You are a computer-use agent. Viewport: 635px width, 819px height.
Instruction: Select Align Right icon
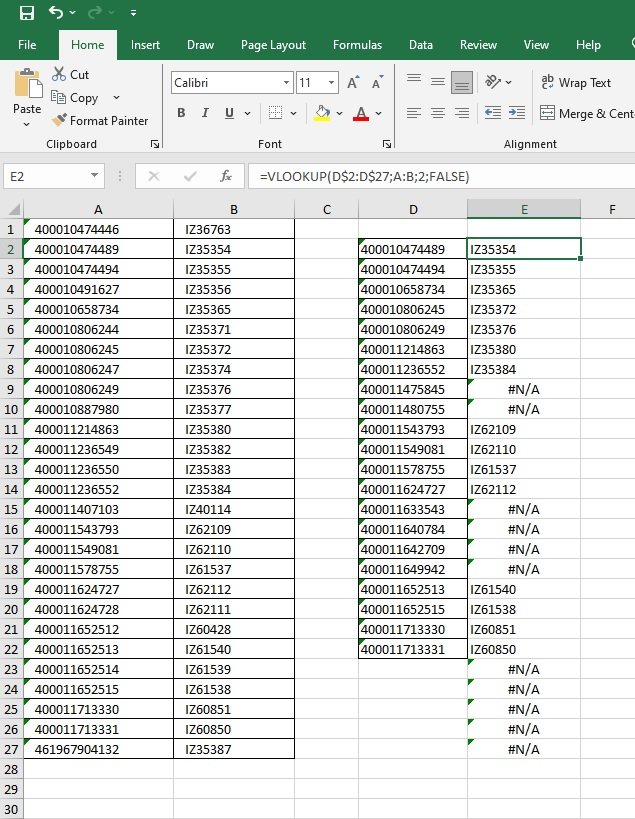tap(462, 113)
